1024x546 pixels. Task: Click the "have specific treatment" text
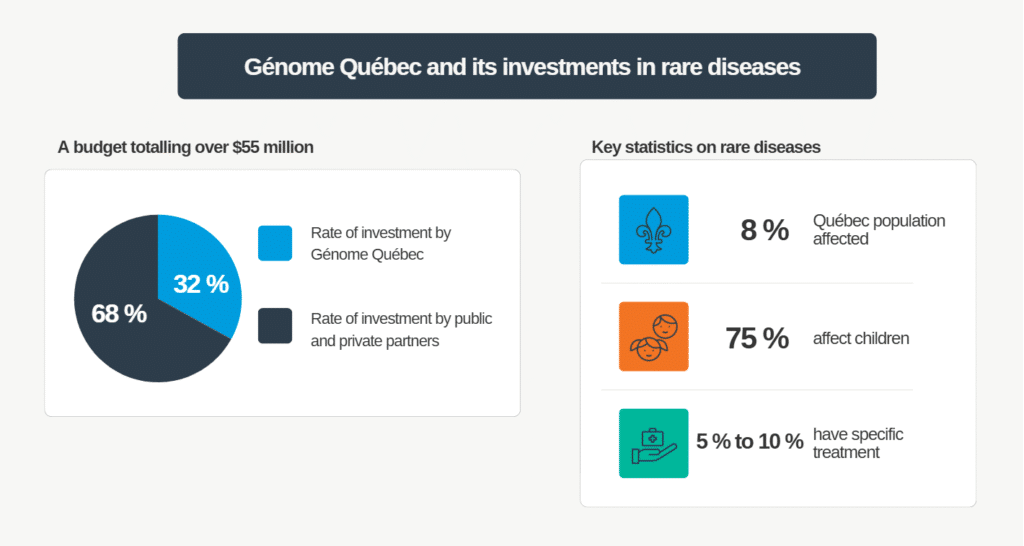857,443
